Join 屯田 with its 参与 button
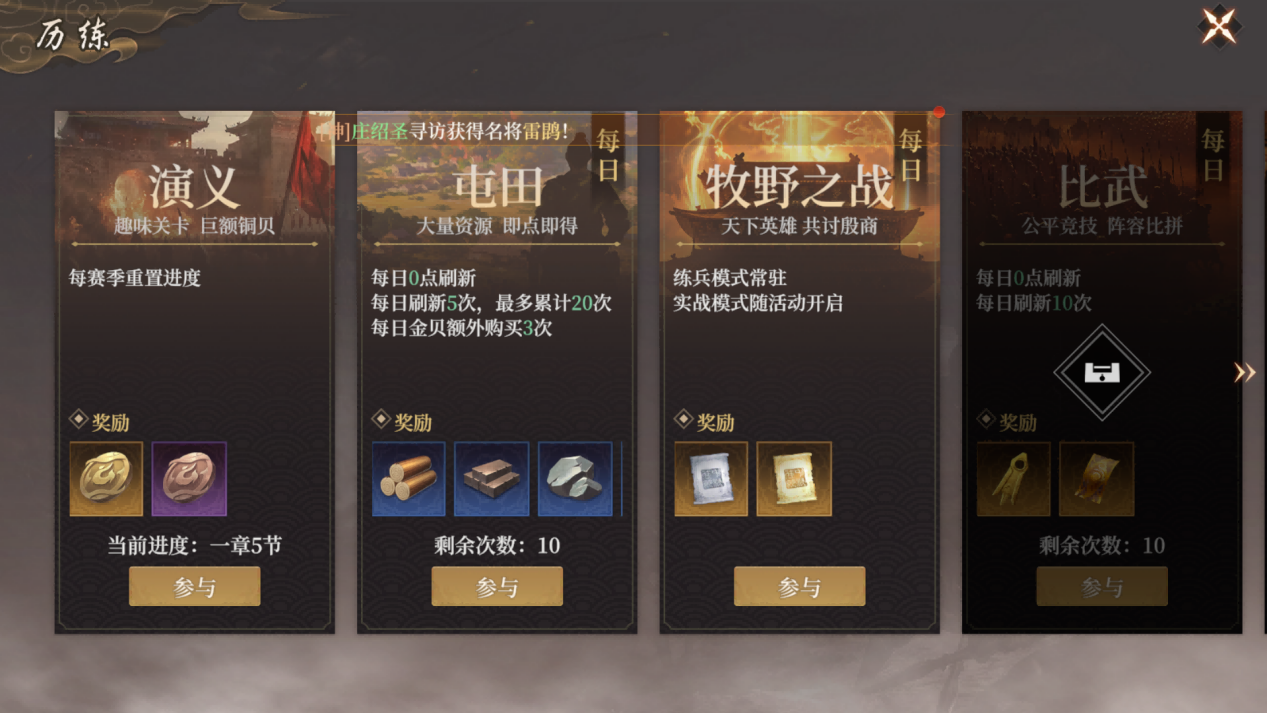The height and width of the screenshot is (713, 1267). point(497,586)
